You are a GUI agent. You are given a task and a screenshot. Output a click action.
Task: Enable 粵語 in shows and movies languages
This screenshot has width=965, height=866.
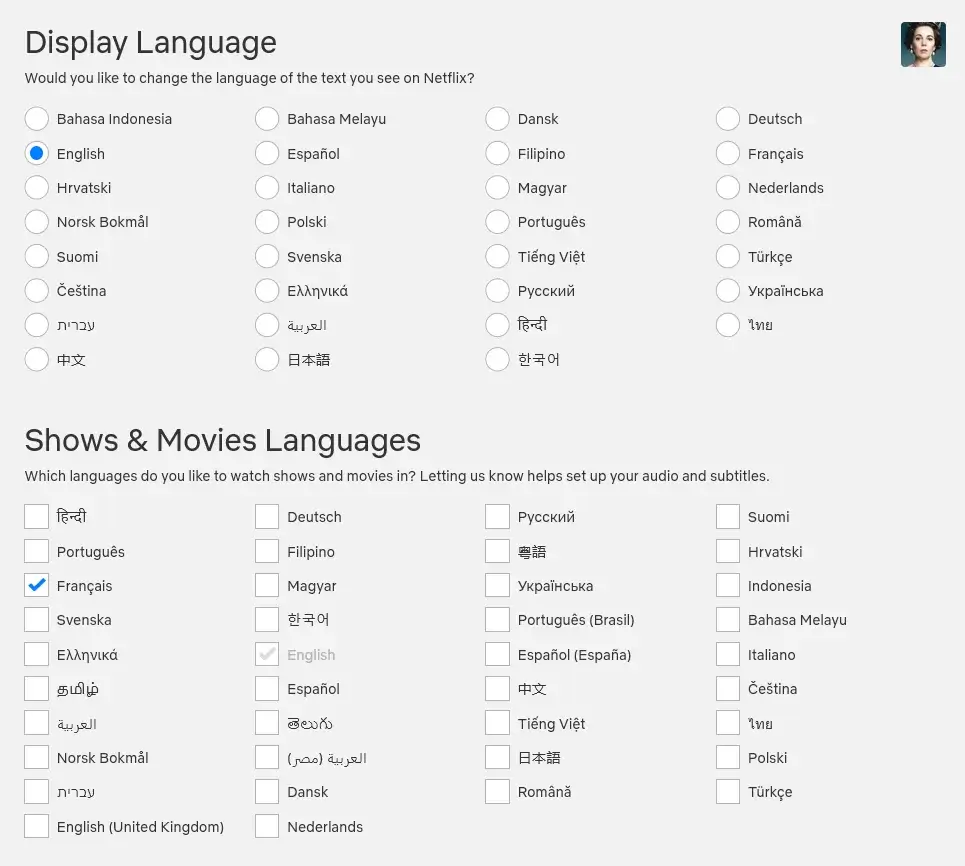click(x=497, y=551)
